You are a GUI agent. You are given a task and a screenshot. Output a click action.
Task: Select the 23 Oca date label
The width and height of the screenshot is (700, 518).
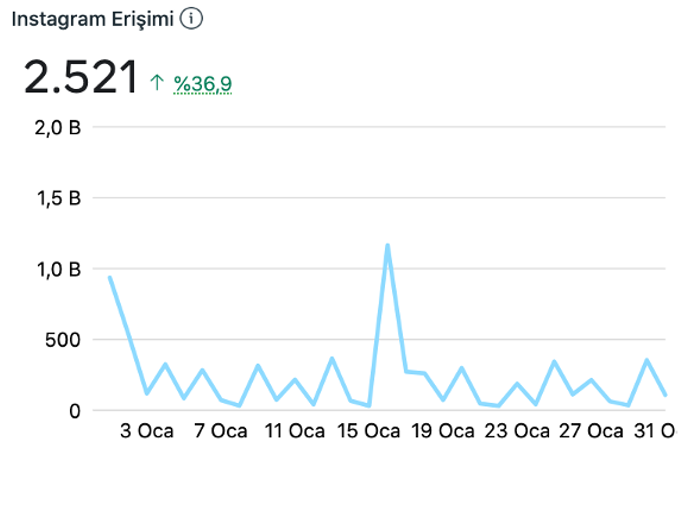[x=518, y=431]
